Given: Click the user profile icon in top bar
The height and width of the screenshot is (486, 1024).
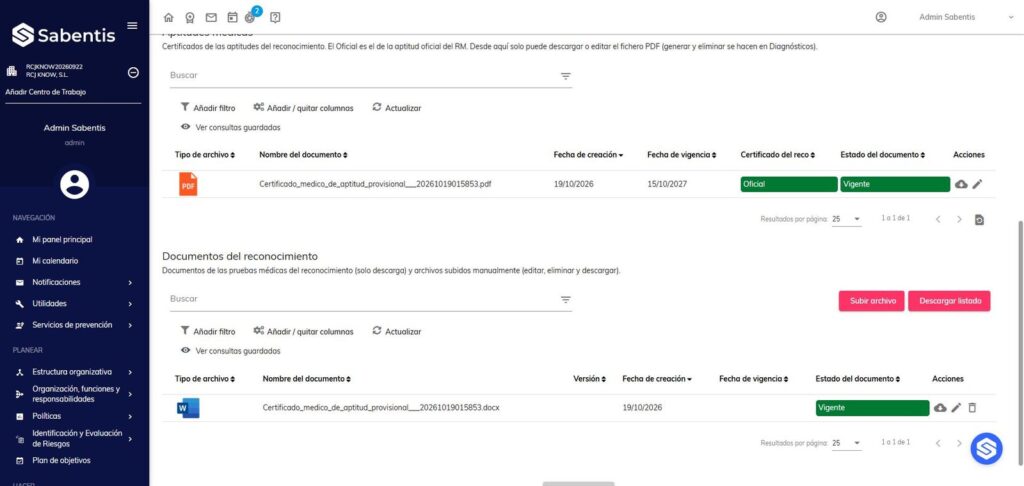Looking at the screenshot, I should click(x=881, y=18).
